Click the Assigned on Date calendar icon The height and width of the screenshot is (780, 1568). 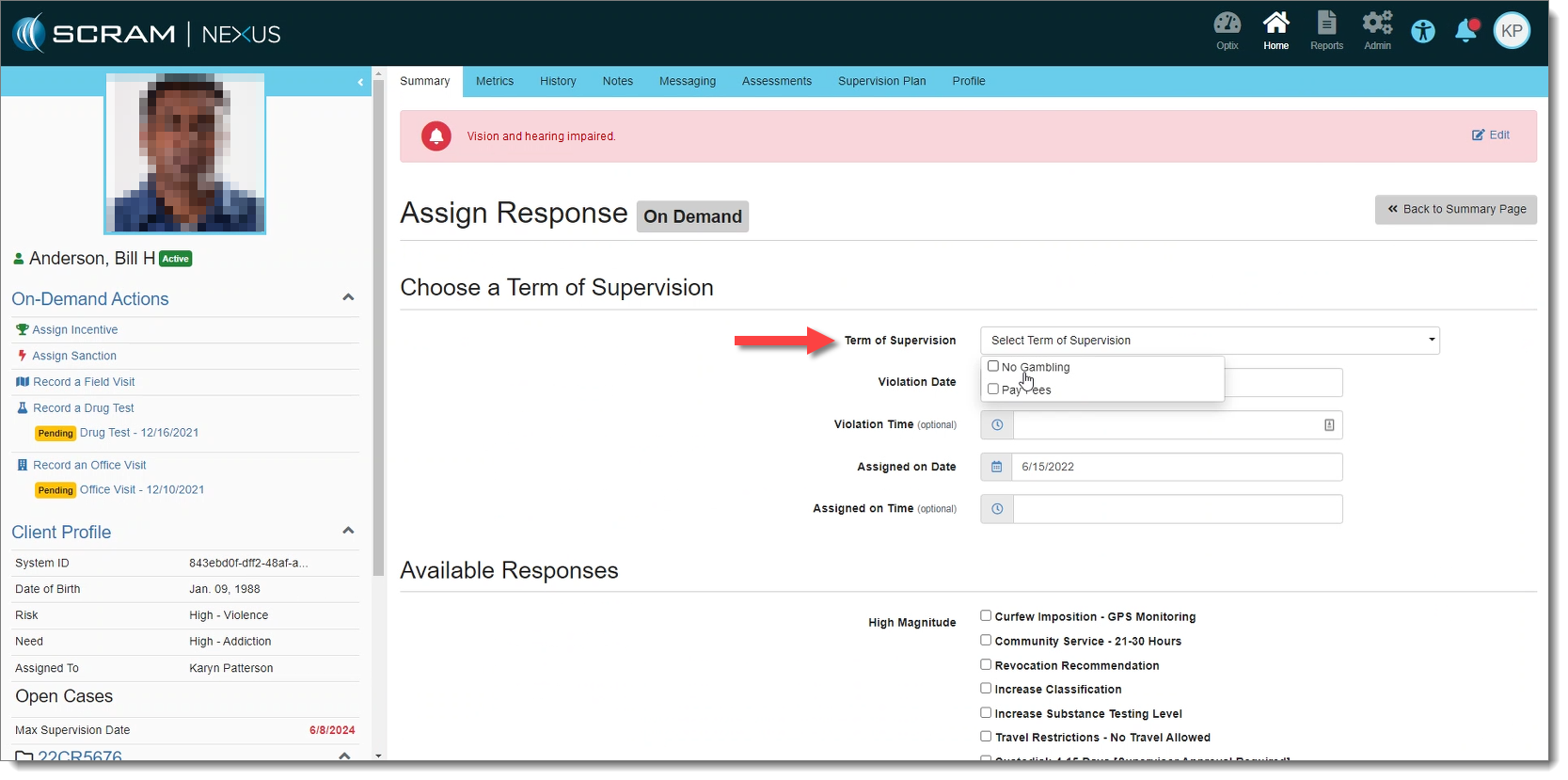click(x=997, y=467)
